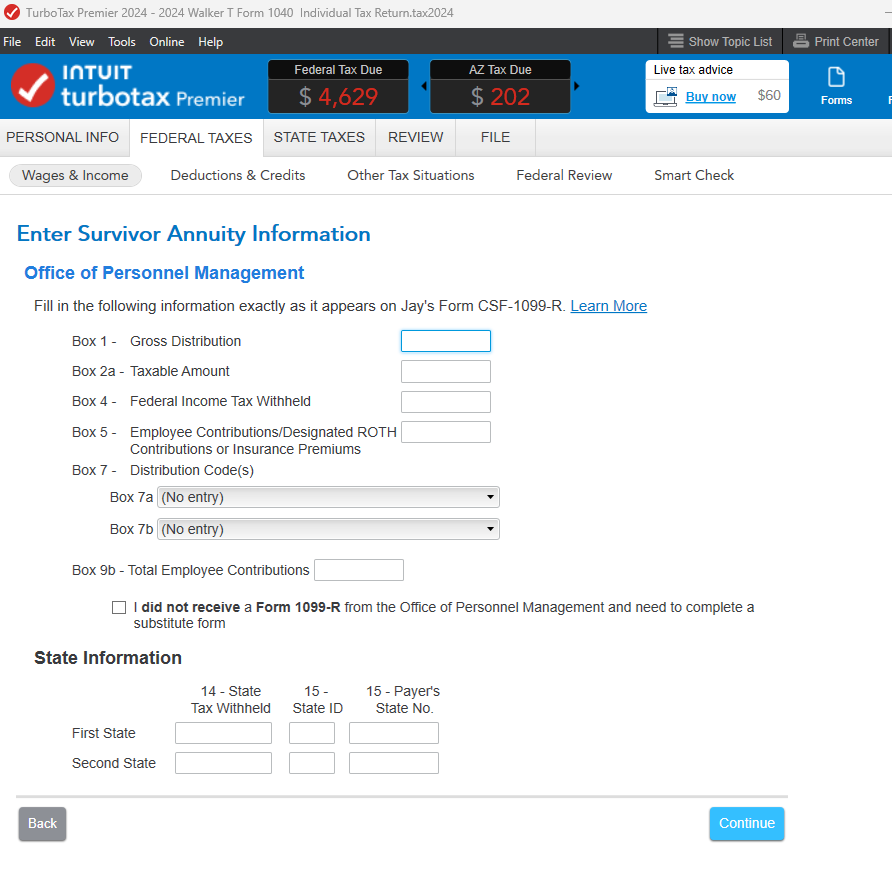This screenshot has height=887, width=892.
Task: Open the Tools menu
Action: pyautogui.click(x=122, y=42)
